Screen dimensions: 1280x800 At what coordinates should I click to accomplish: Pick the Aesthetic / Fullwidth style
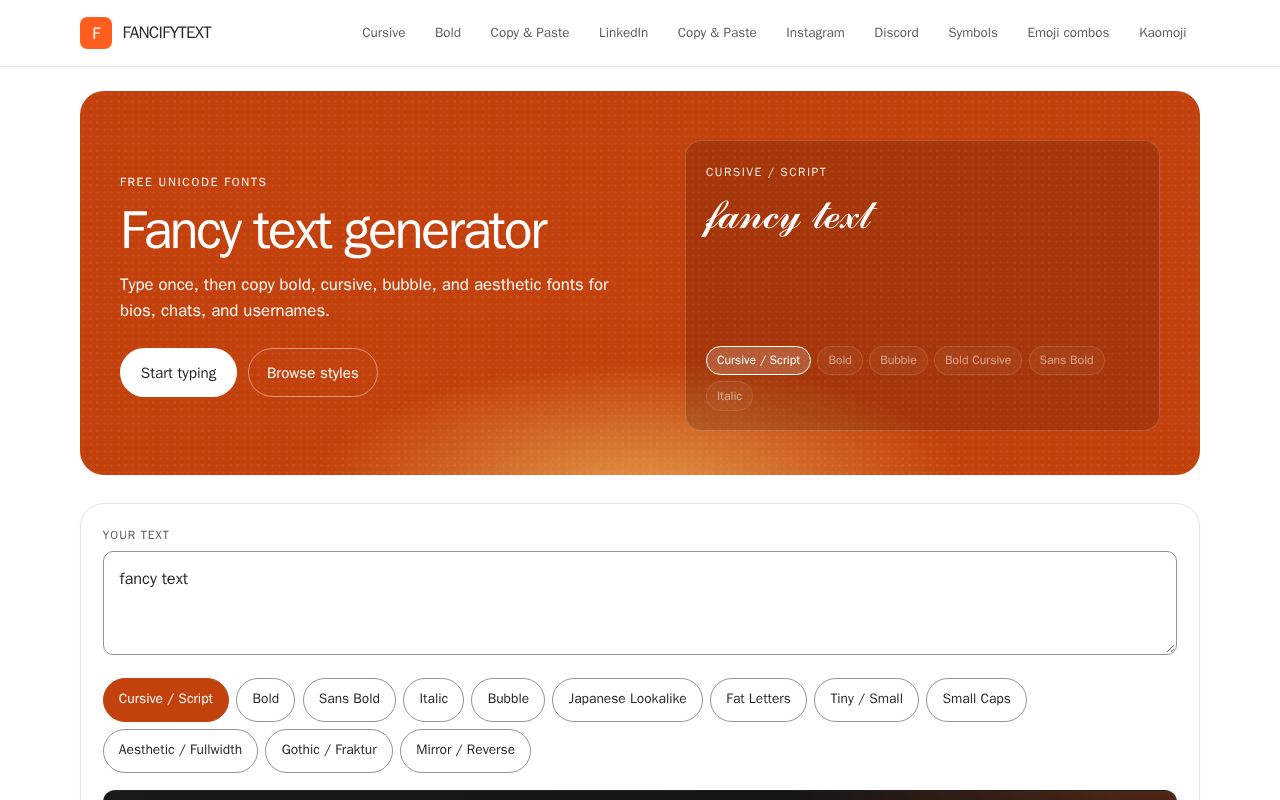pos(180,751)
